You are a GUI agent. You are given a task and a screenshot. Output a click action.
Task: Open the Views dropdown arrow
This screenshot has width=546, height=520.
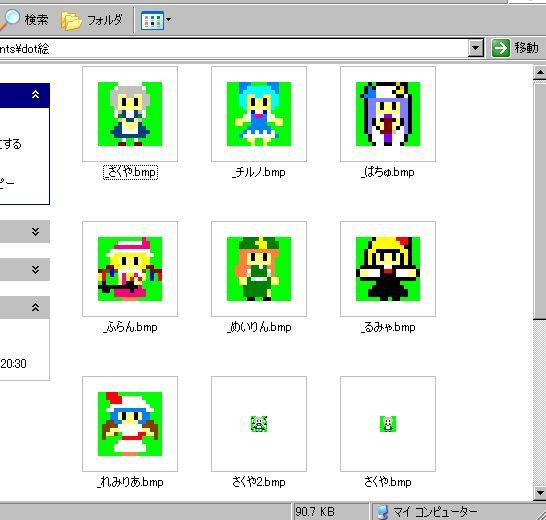point(168,20)
